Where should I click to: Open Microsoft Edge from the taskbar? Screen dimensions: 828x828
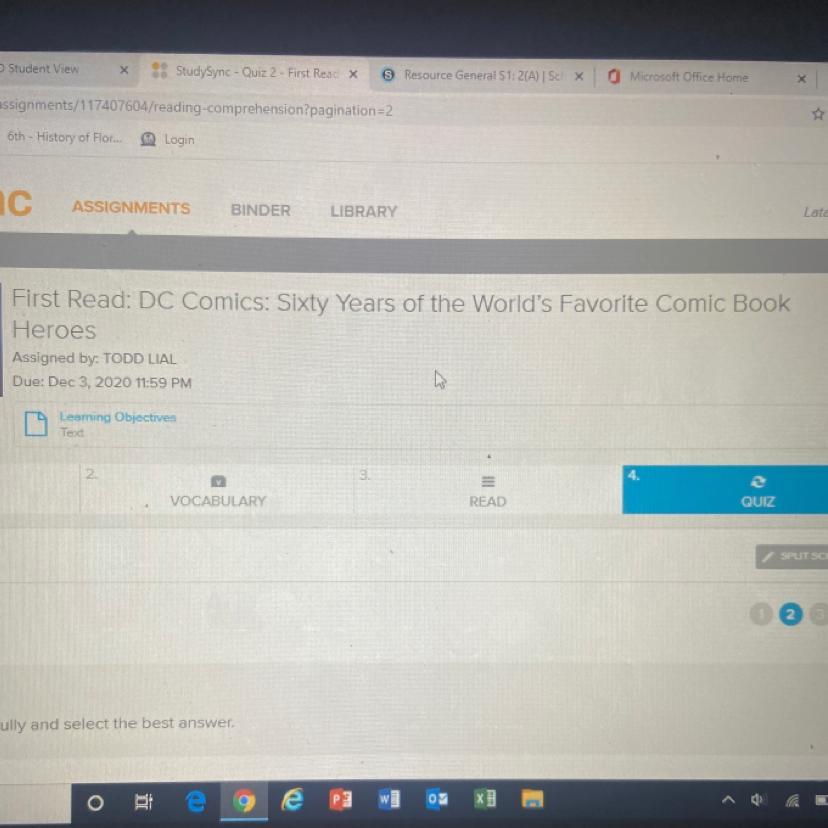[x=195, y=801]
